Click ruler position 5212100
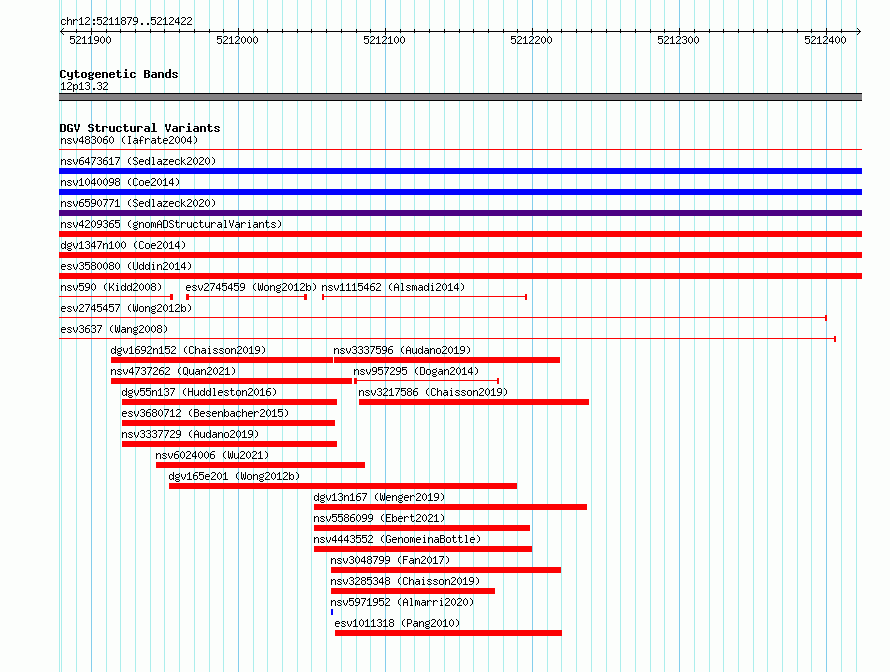The image size is (890, 672). pyautogui.click(x=384, y=40)
